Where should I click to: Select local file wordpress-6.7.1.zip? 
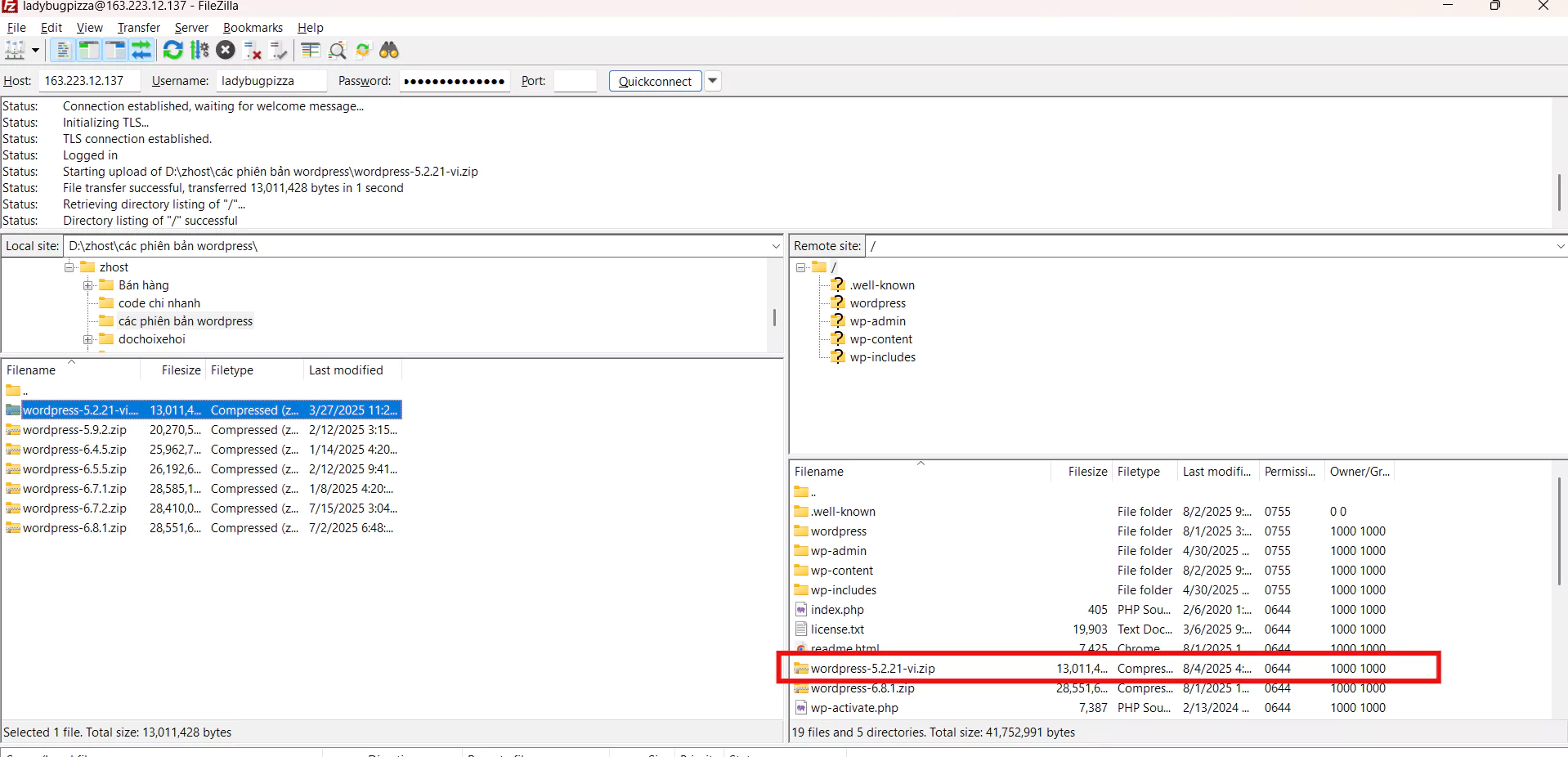203,489
